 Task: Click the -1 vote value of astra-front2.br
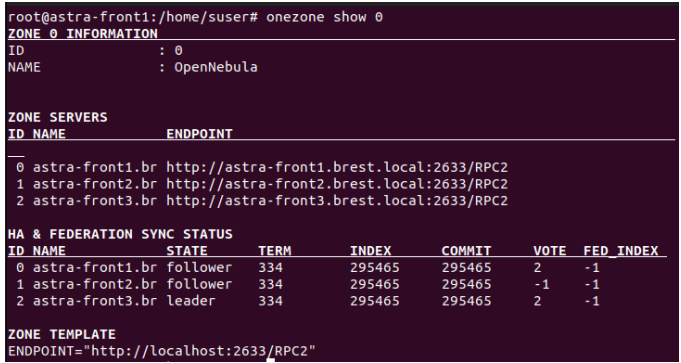pos(541,284)
